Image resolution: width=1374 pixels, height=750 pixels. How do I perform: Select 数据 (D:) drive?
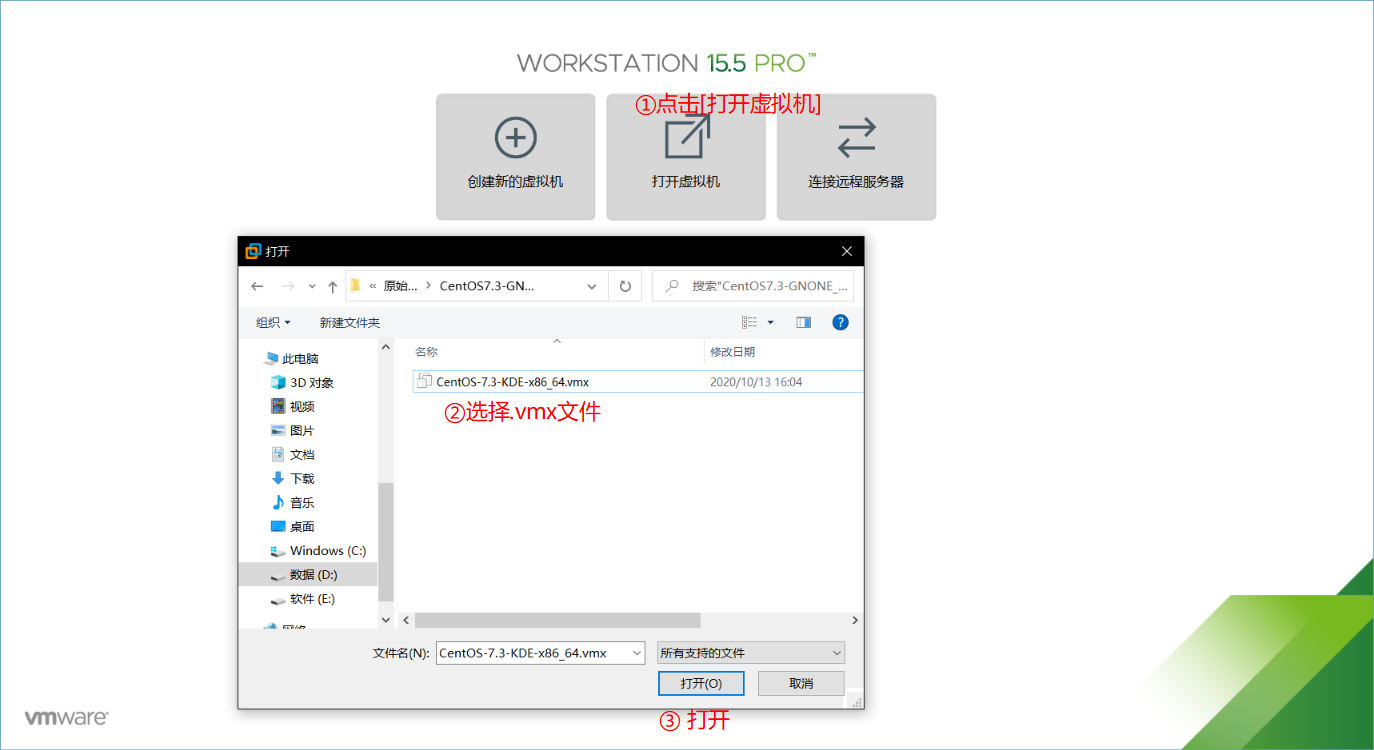coord(308,574)
